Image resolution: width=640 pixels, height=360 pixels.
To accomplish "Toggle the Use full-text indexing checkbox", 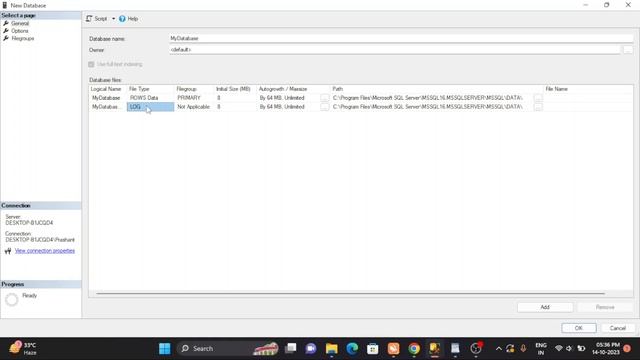I will (91, 64).
